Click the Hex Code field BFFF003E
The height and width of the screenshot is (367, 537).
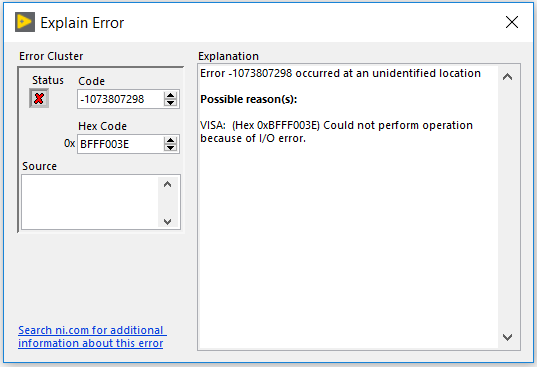pos(121,144)
